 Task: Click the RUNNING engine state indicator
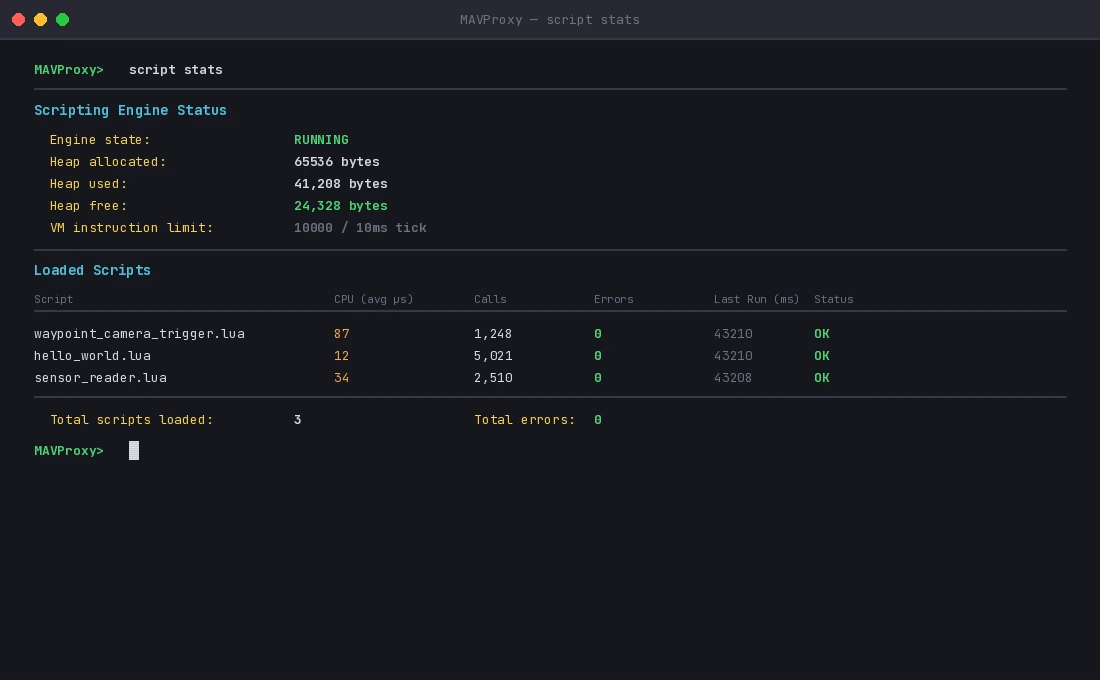click(x=318, y=140)
